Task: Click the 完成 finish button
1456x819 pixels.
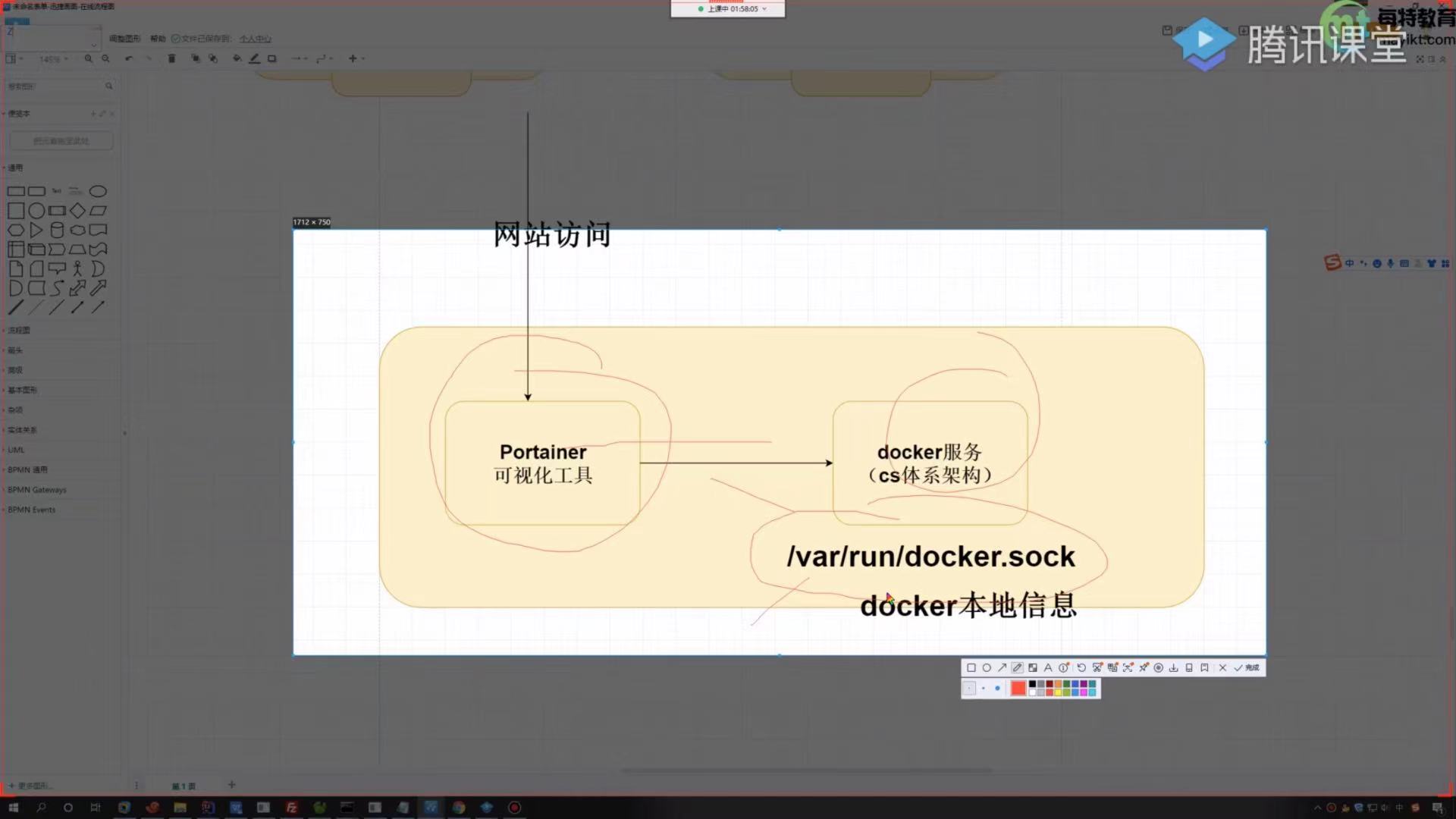Action: point(1247,668)
